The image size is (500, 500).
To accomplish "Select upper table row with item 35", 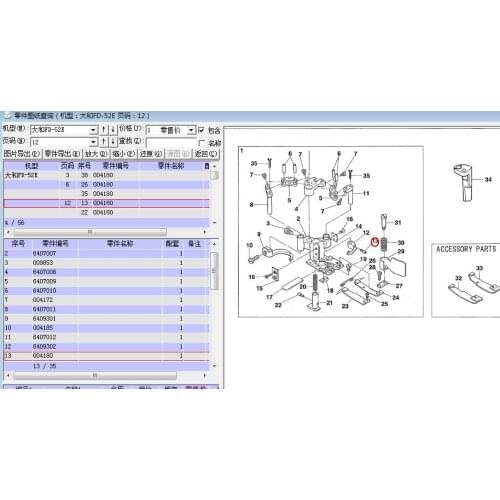I will click(106, 194).
